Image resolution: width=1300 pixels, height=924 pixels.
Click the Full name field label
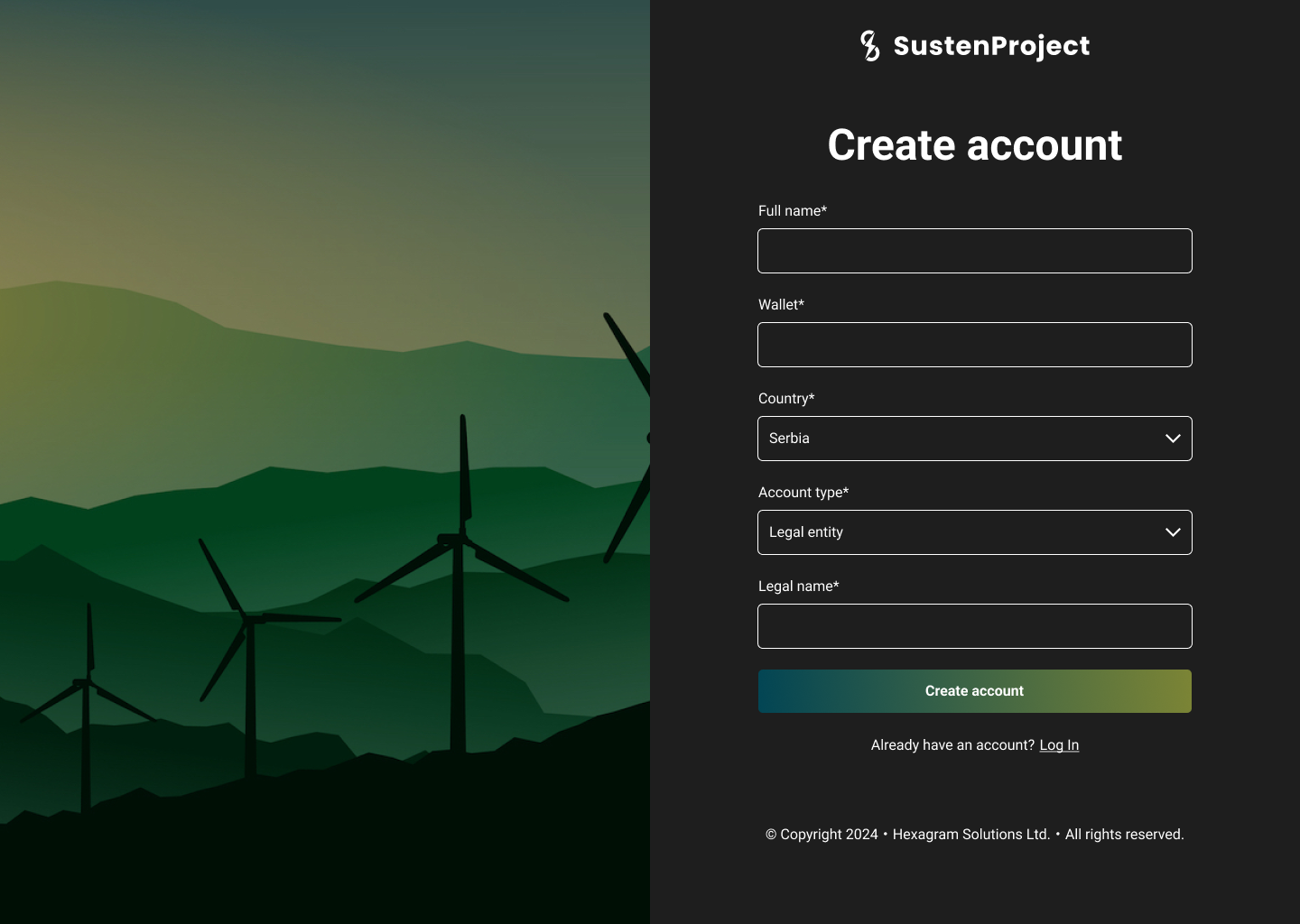coord(792,211)
